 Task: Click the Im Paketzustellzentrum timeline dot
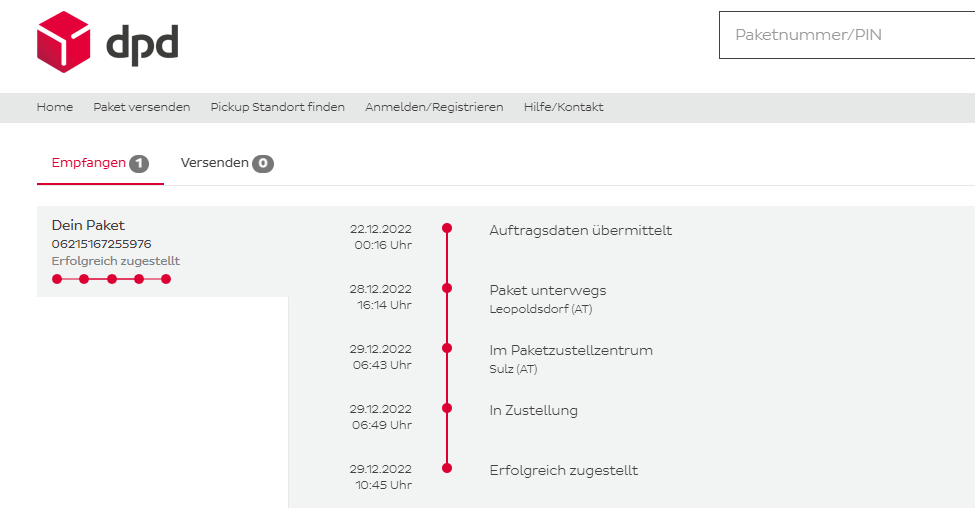pyautogui.click(x=447, y=348)
